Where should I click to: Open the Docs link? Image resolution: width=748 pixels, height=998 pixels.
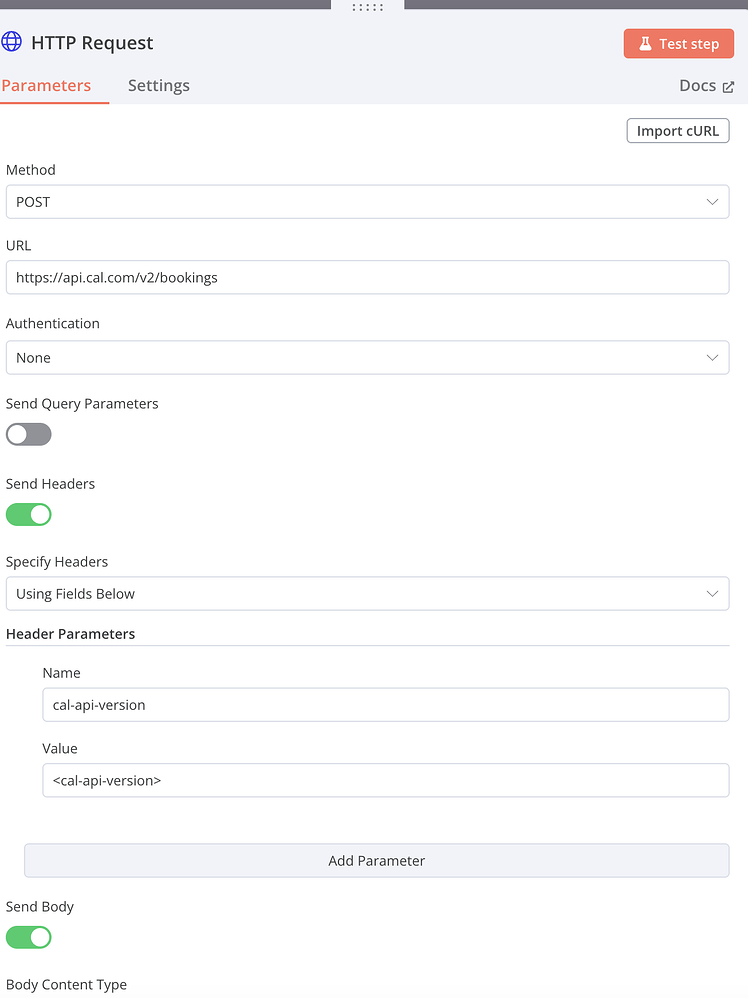click(696, 85)
